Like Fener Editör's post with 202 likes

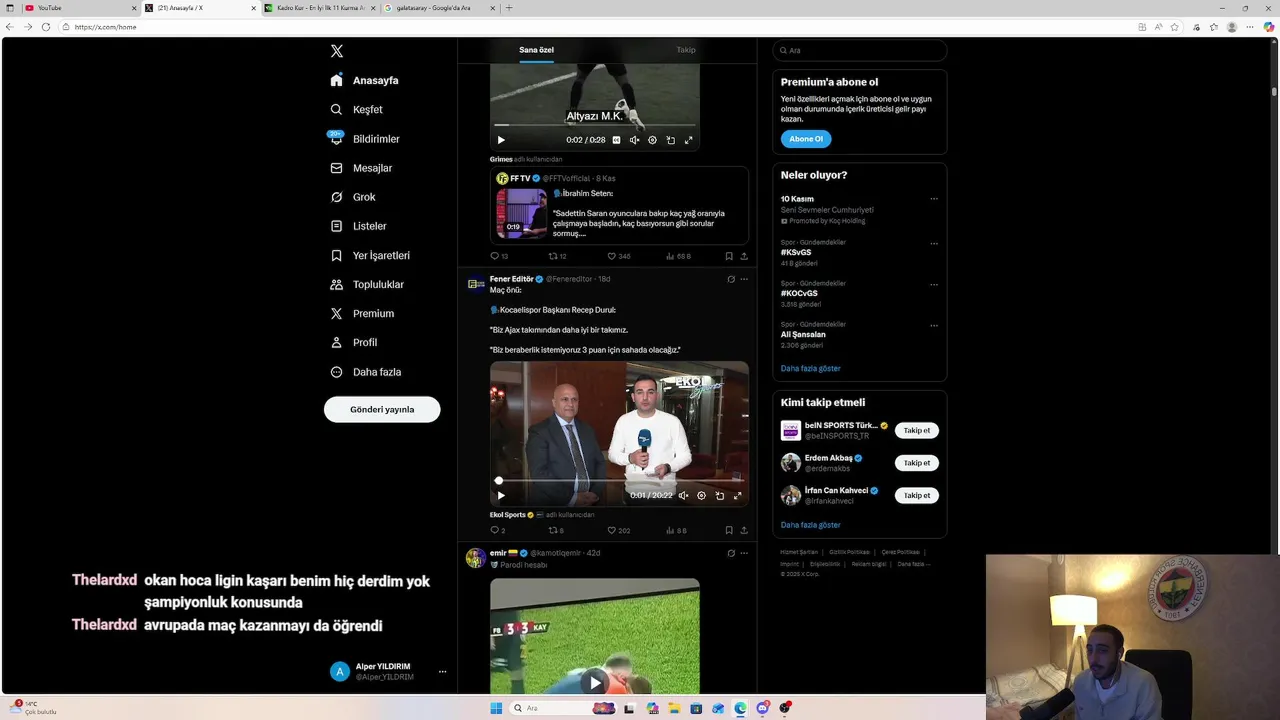coord(619,530)
